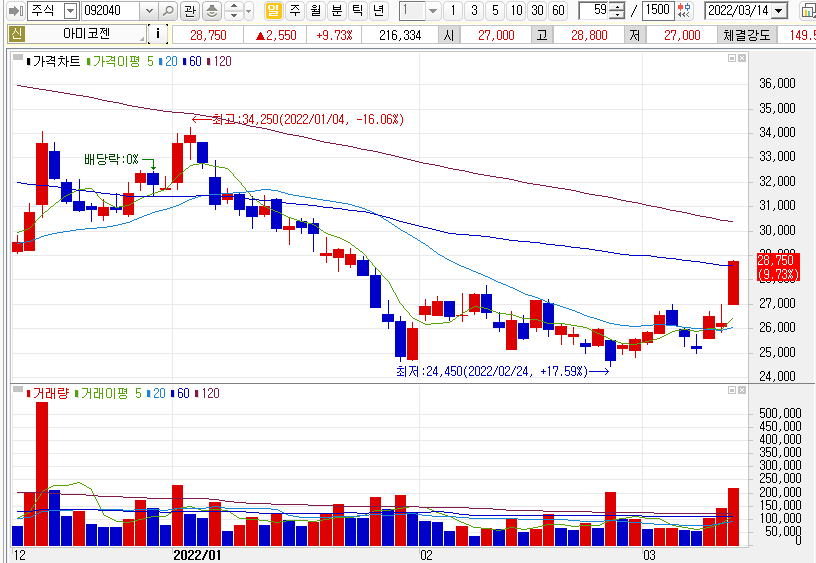
Task: Click the price chart panel close icon
Action: pos(742,58)
